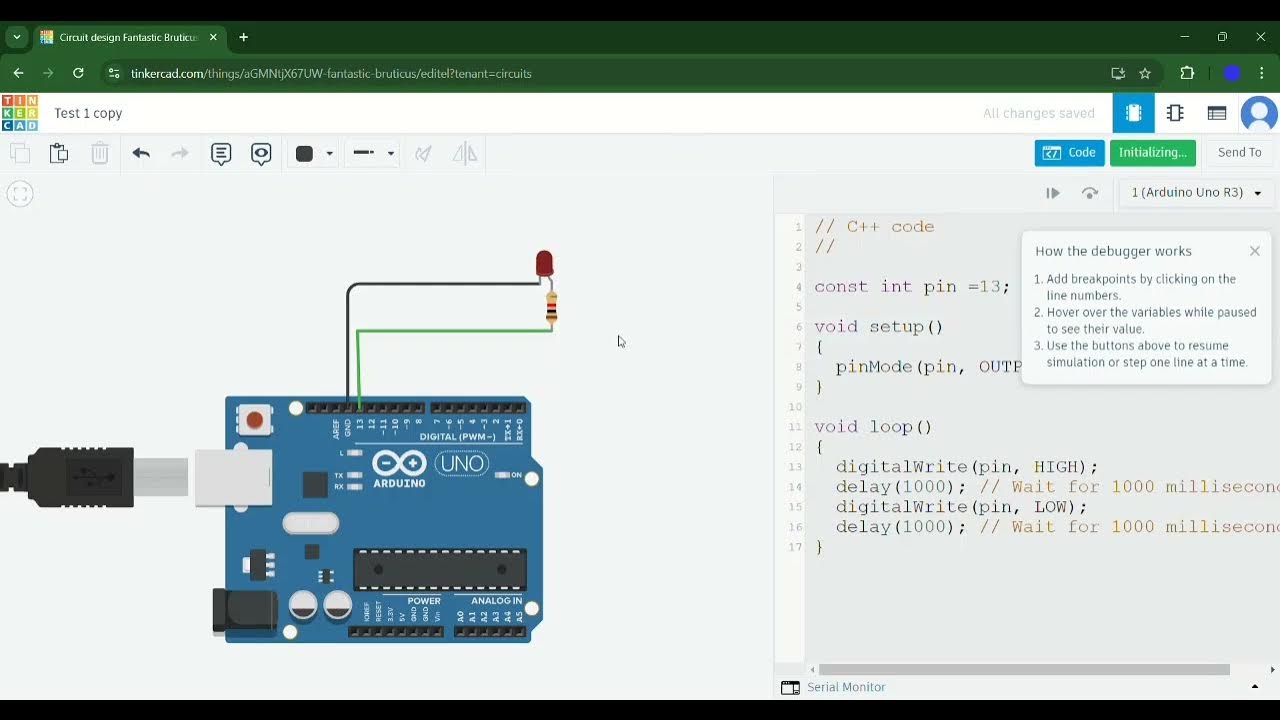The width and height of the screenshot is (1280, 720).
Task: Open the Notes tool icon
Action: click(221, 153)
